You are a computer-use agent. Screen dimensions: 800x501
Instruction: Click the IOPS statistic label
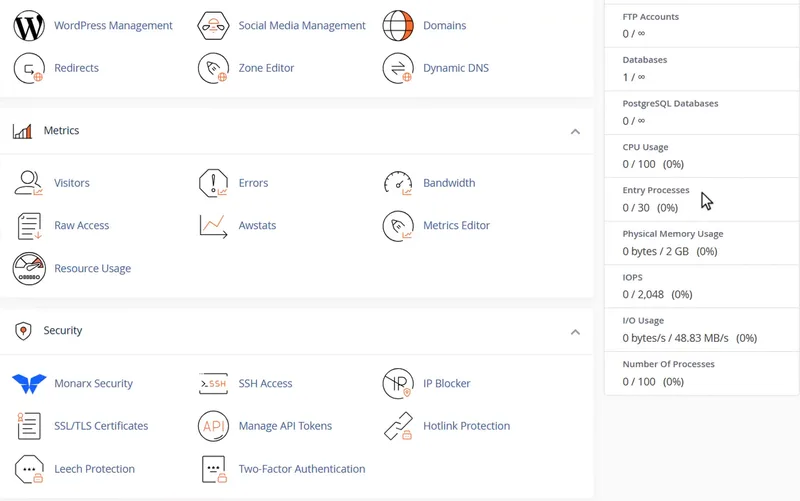coord(633,278)
